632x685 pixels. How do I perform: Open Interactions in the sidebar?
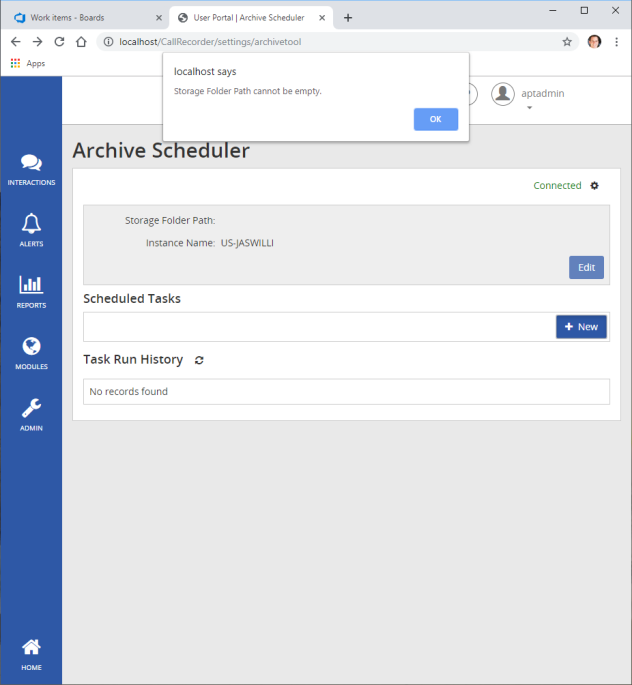click(x=31, y=169)
